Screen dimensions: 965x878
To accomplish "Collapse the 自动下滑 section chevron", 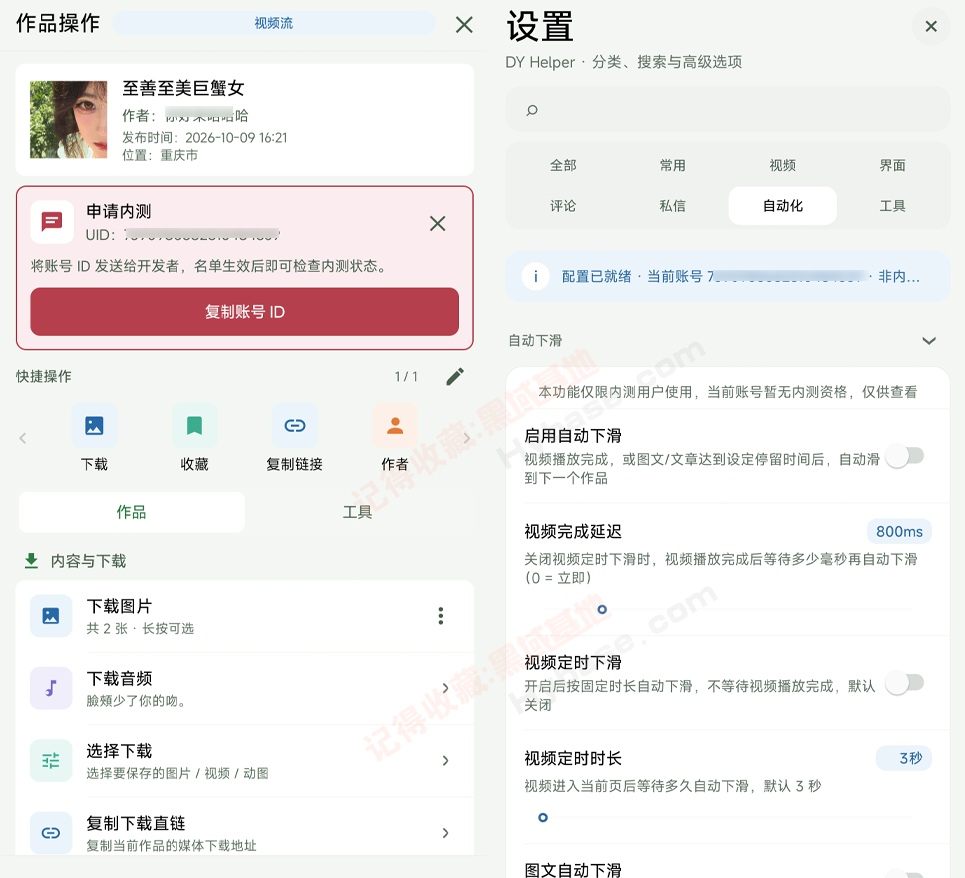I will pyautogui.click(x=929, y=341).
